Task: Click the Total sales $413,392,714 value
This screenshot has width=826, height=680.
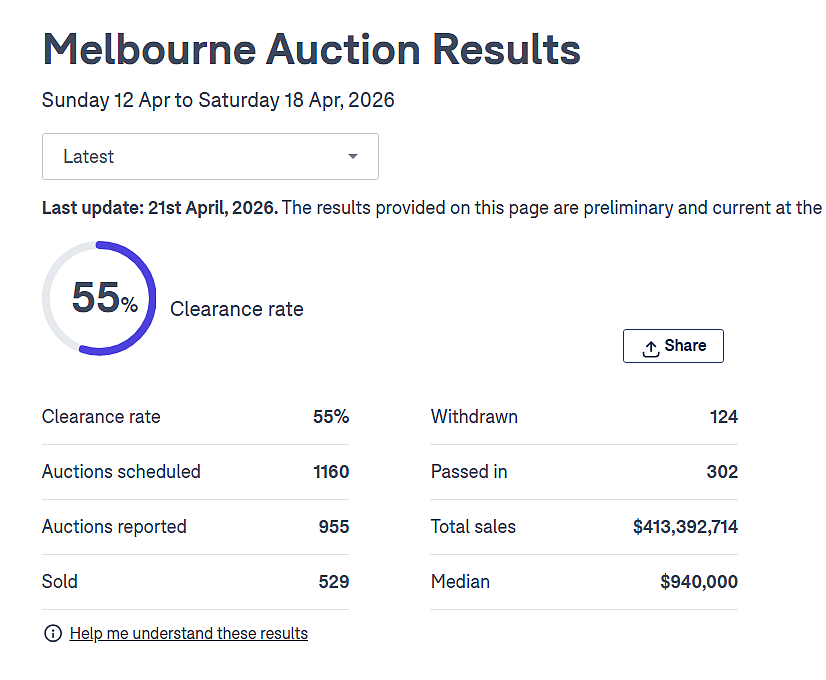Action: 685,527
